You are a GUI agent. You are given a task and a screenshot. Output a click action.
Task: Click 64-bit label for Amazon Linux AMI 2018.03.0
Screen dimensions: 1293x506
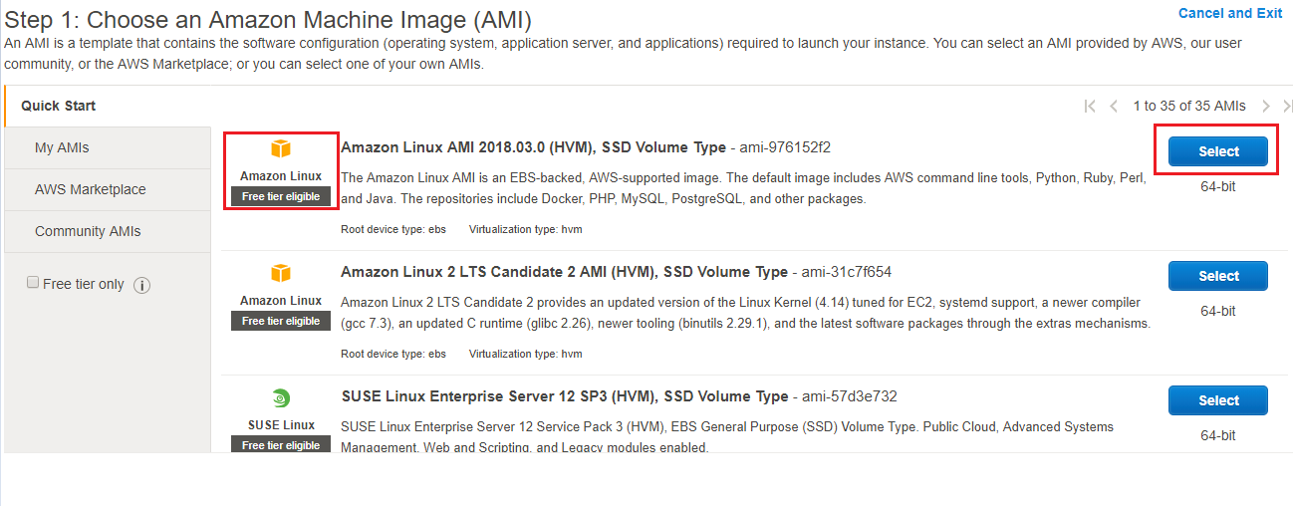tap(1218, 186)
